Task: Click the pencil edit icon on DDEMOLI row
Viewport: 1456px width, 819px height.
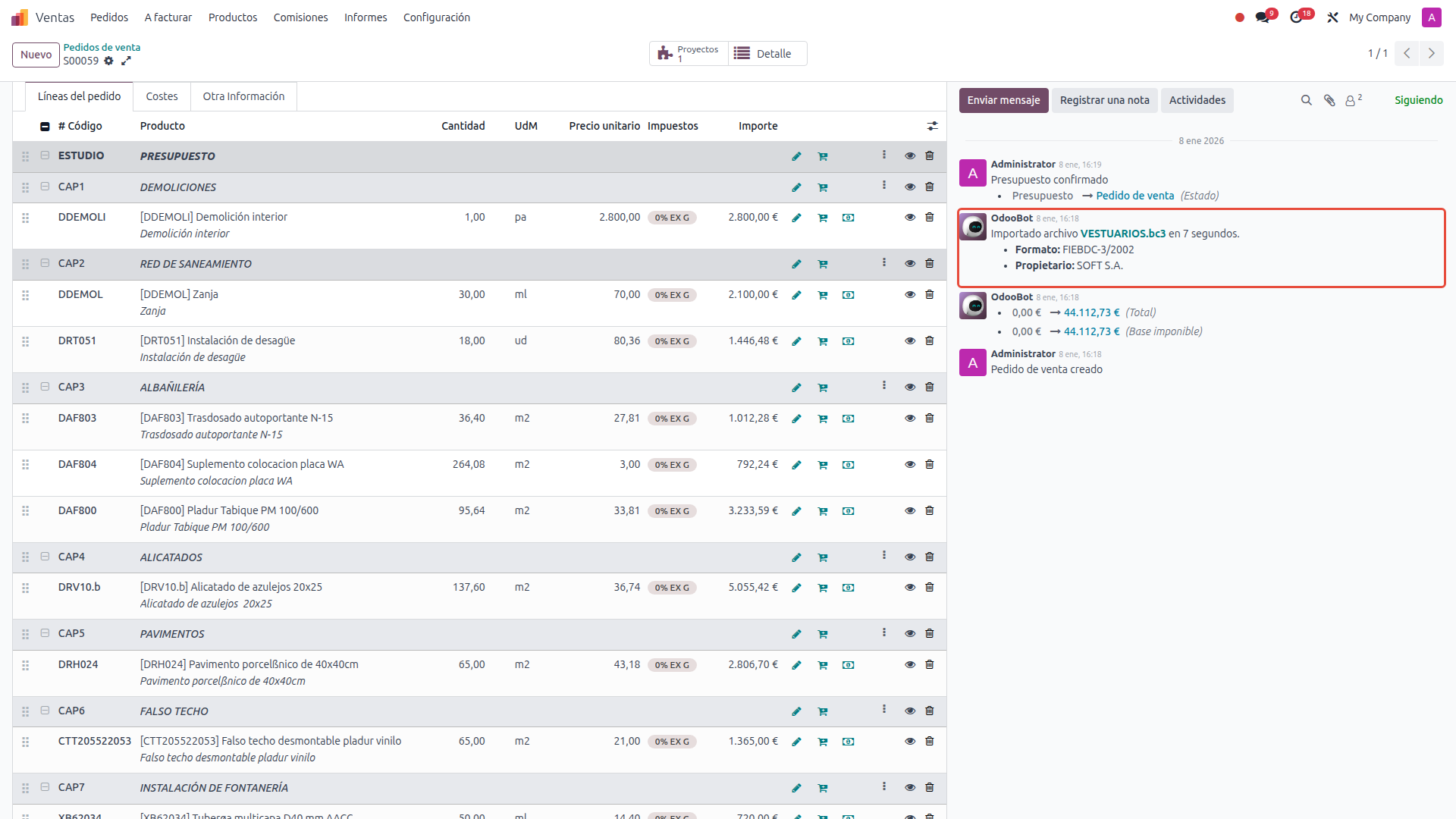Action: coord(796,218)
